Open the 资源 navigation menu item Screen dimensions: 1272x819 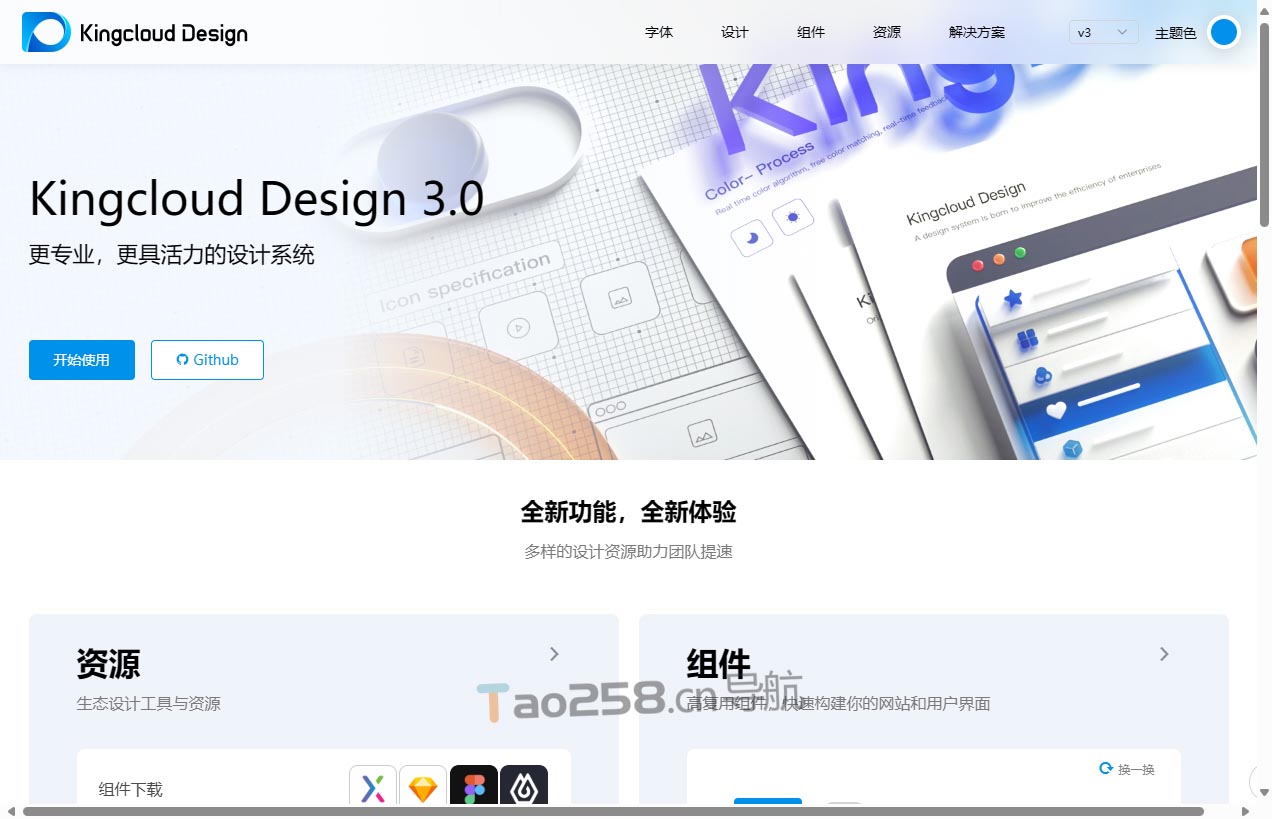tap(887, 32)
